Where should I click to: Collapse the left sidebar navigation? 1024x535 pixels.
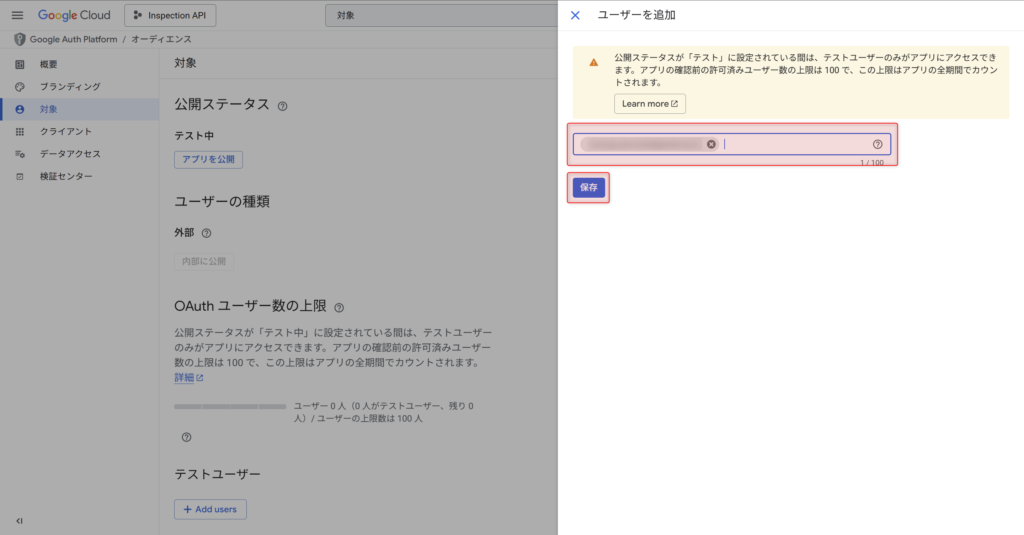point(19,520)
